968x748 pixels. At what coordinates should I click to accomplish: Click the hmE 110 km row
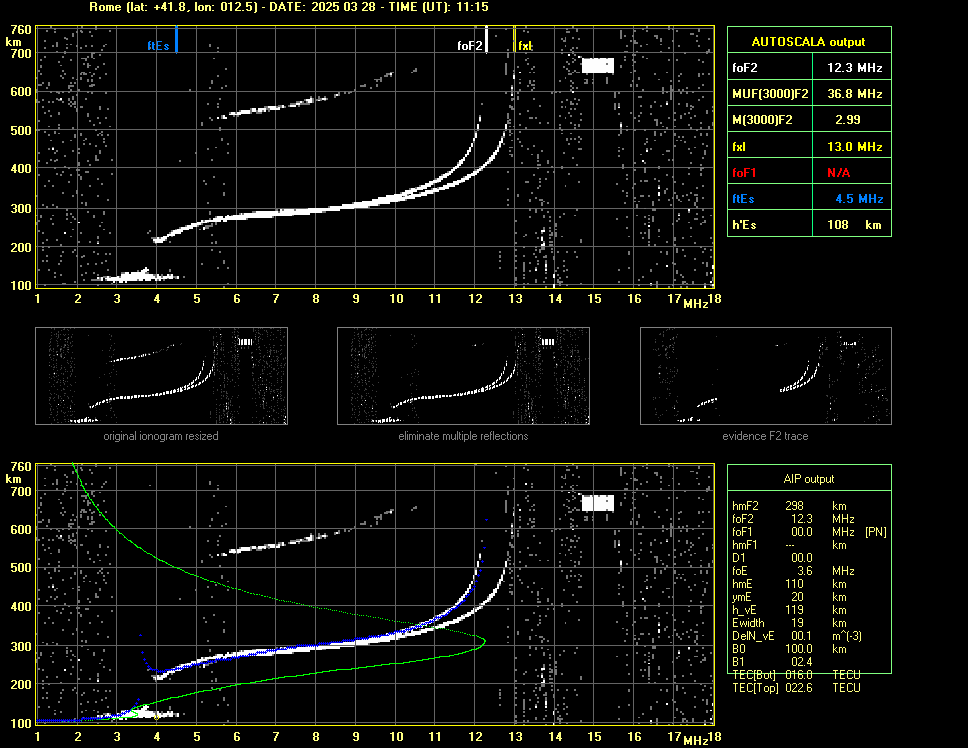(x=790, y=584)
